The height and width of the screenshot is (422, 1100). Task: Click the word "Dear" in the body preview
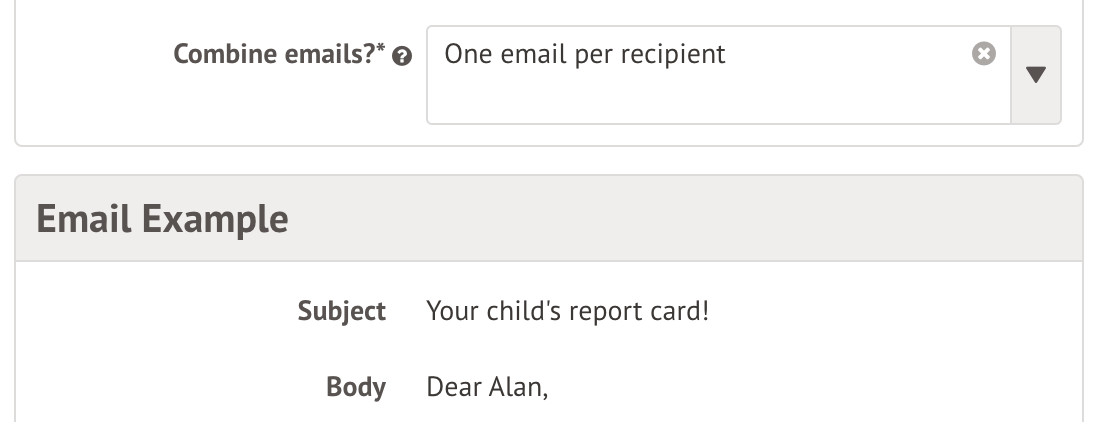[453, 387]
